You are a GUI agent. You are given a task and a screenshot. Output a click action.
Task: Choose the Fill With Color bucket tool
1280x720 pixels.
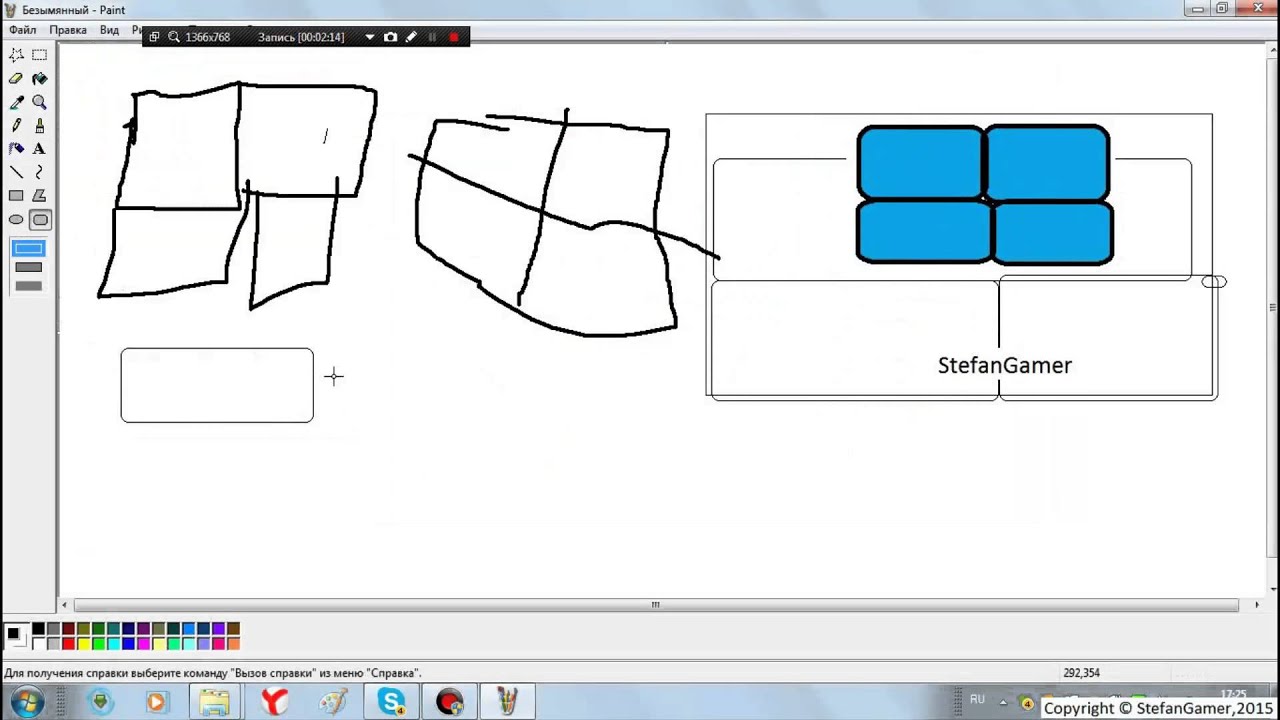click(40, 78)
